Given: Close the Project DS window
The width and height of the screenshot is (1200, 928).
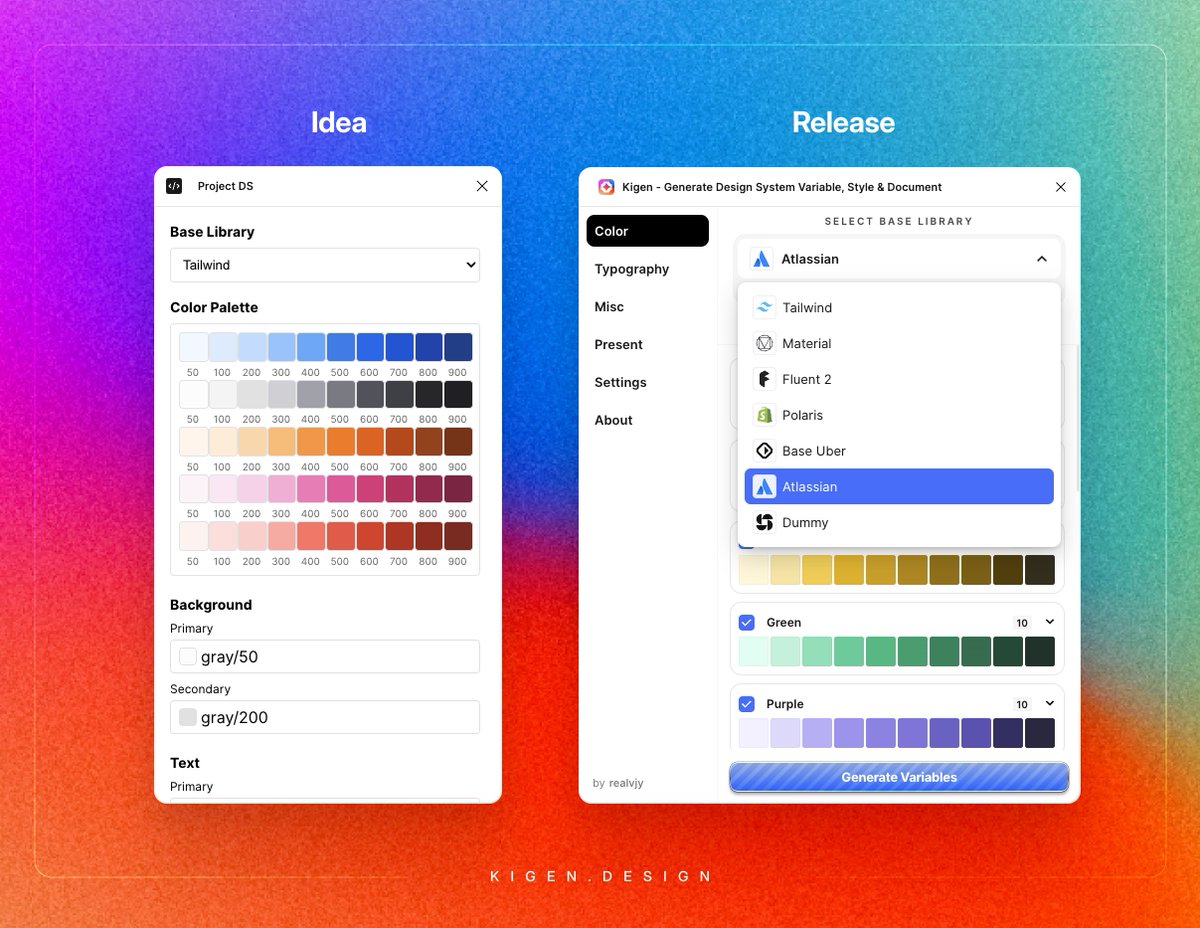Looking at the screenshot, I should coord(482,186).
